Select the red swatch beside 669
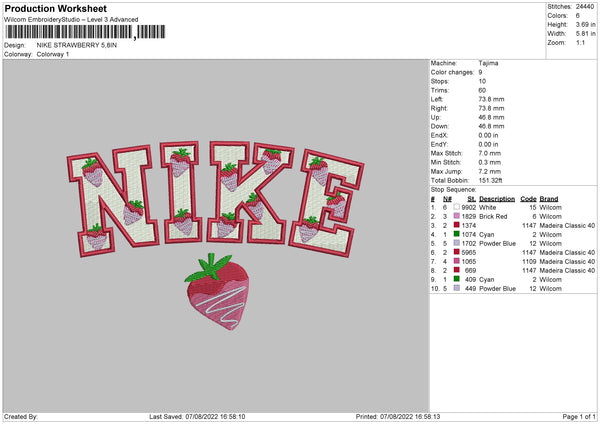The height and width of the screenshot is (424, 600). point(457,270)
